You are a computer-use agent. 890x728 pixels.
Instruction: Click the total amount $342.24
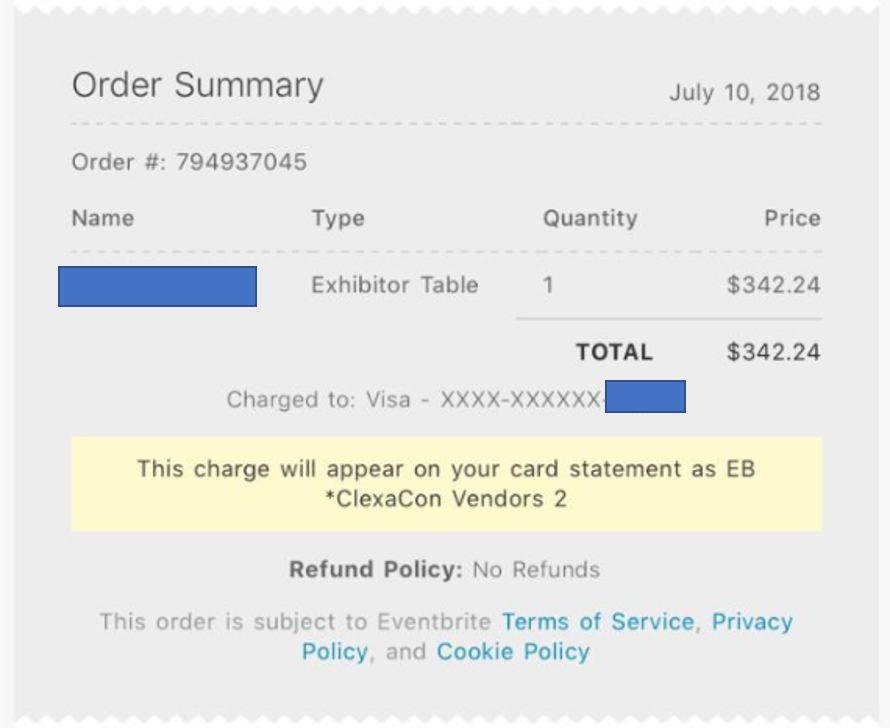(x=773, y=352)
